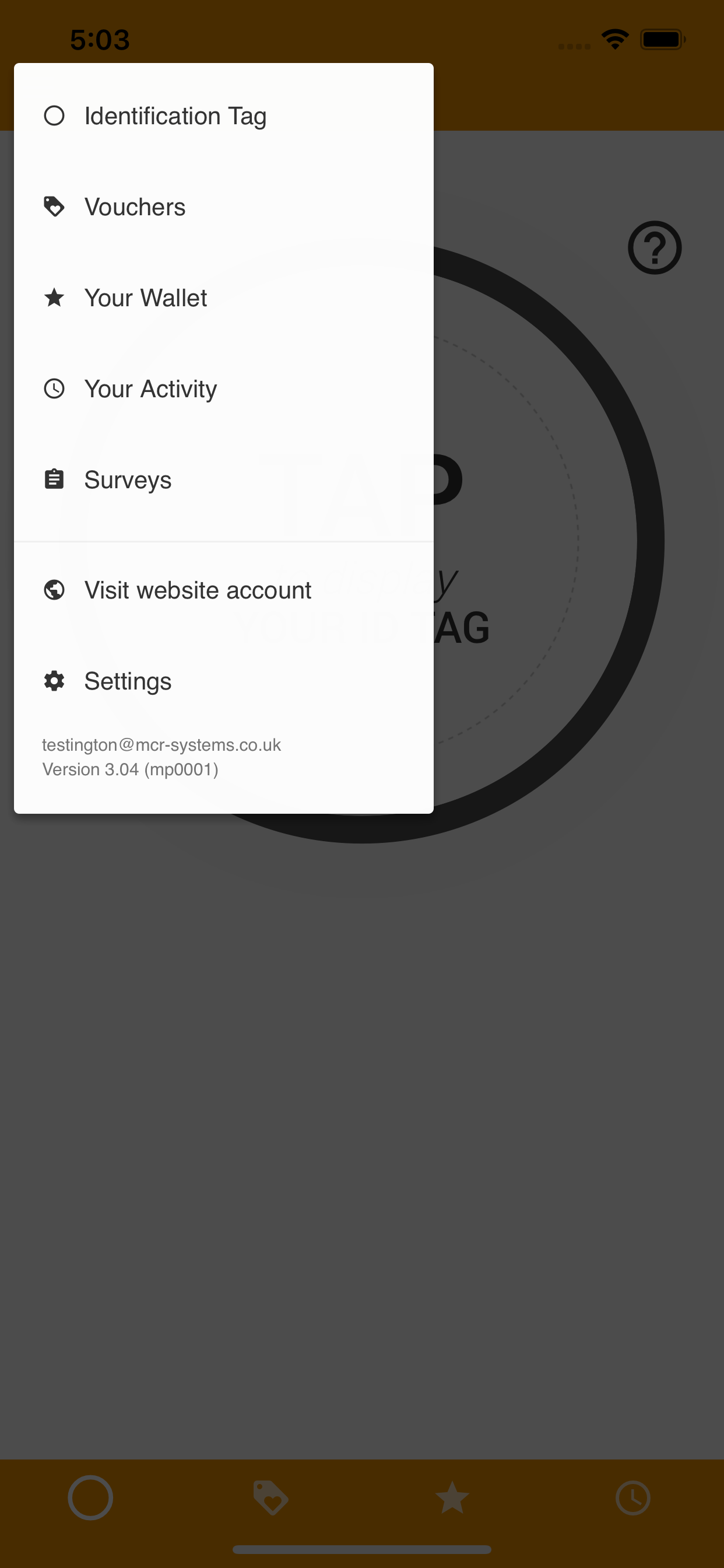Go to Your Activity in the menu
The height and width of the screenshot is (1568, 724).
pyautogui.click(x=224, y=388)
